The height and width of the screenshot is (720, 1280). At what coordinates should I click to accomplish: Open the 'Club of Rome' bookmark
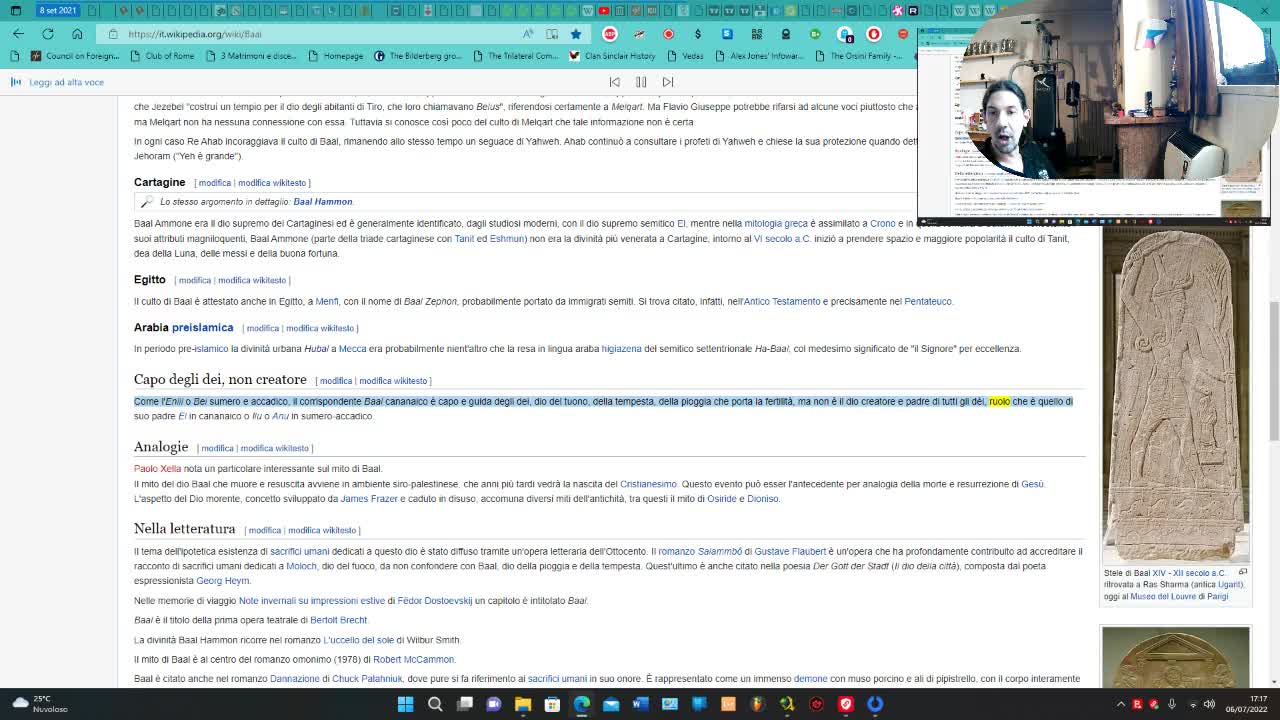[162, 56]
